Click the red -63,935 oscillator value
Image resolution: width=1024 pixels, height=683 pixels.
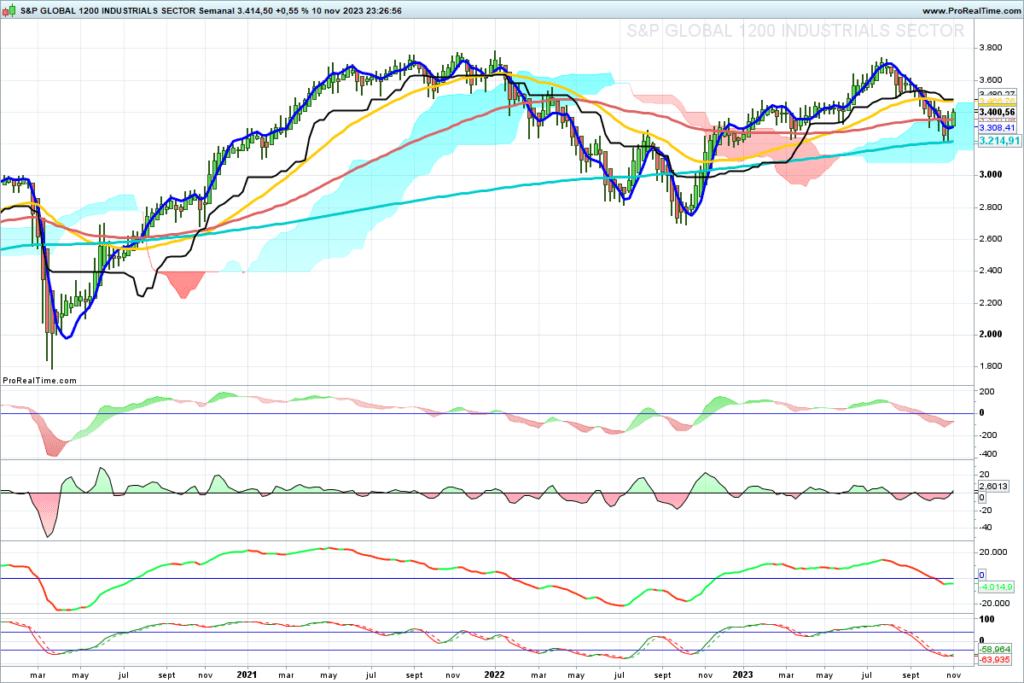995,659
